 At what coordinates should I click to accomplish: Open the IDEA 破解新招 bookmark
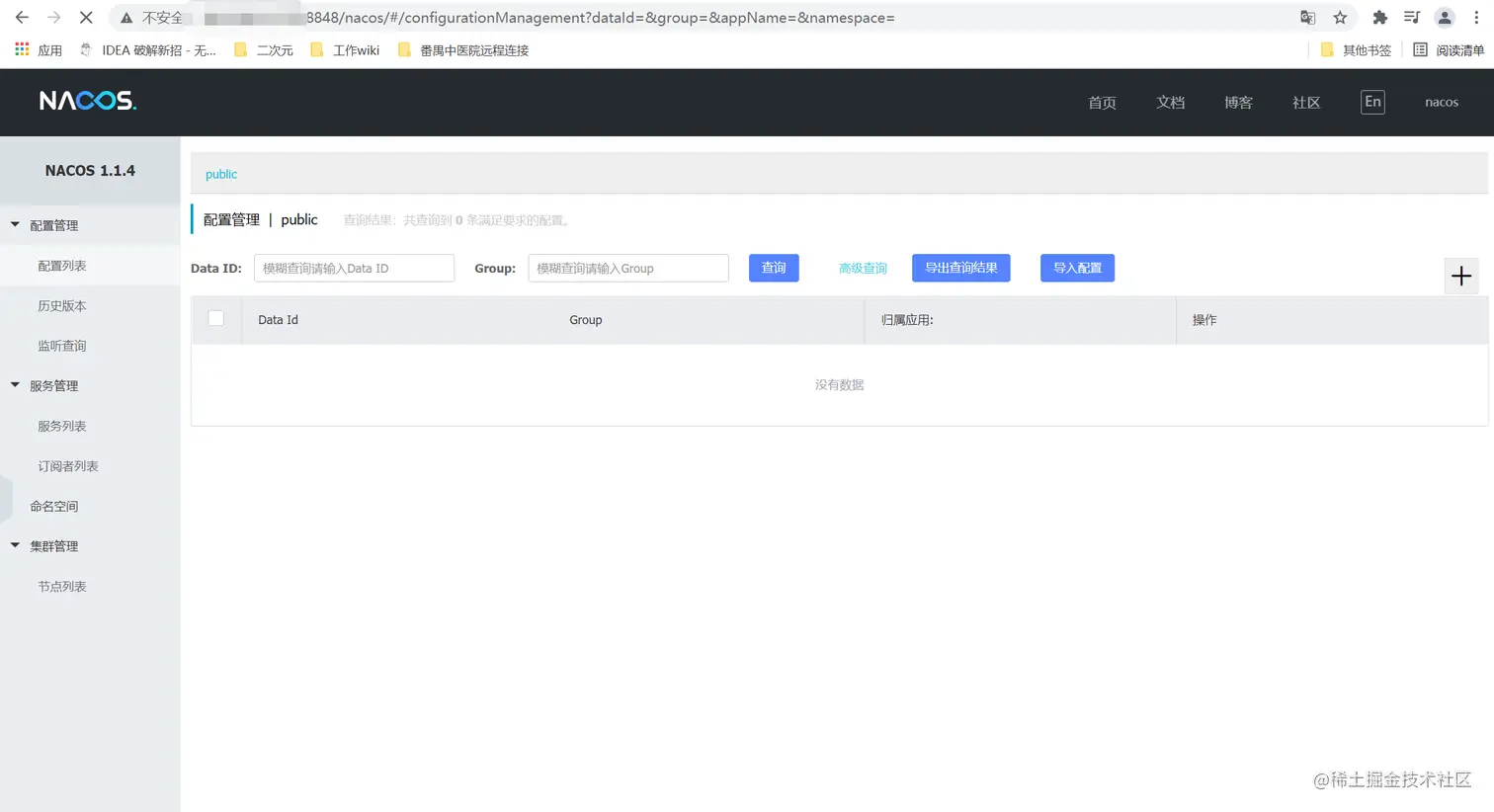(147, 49)
